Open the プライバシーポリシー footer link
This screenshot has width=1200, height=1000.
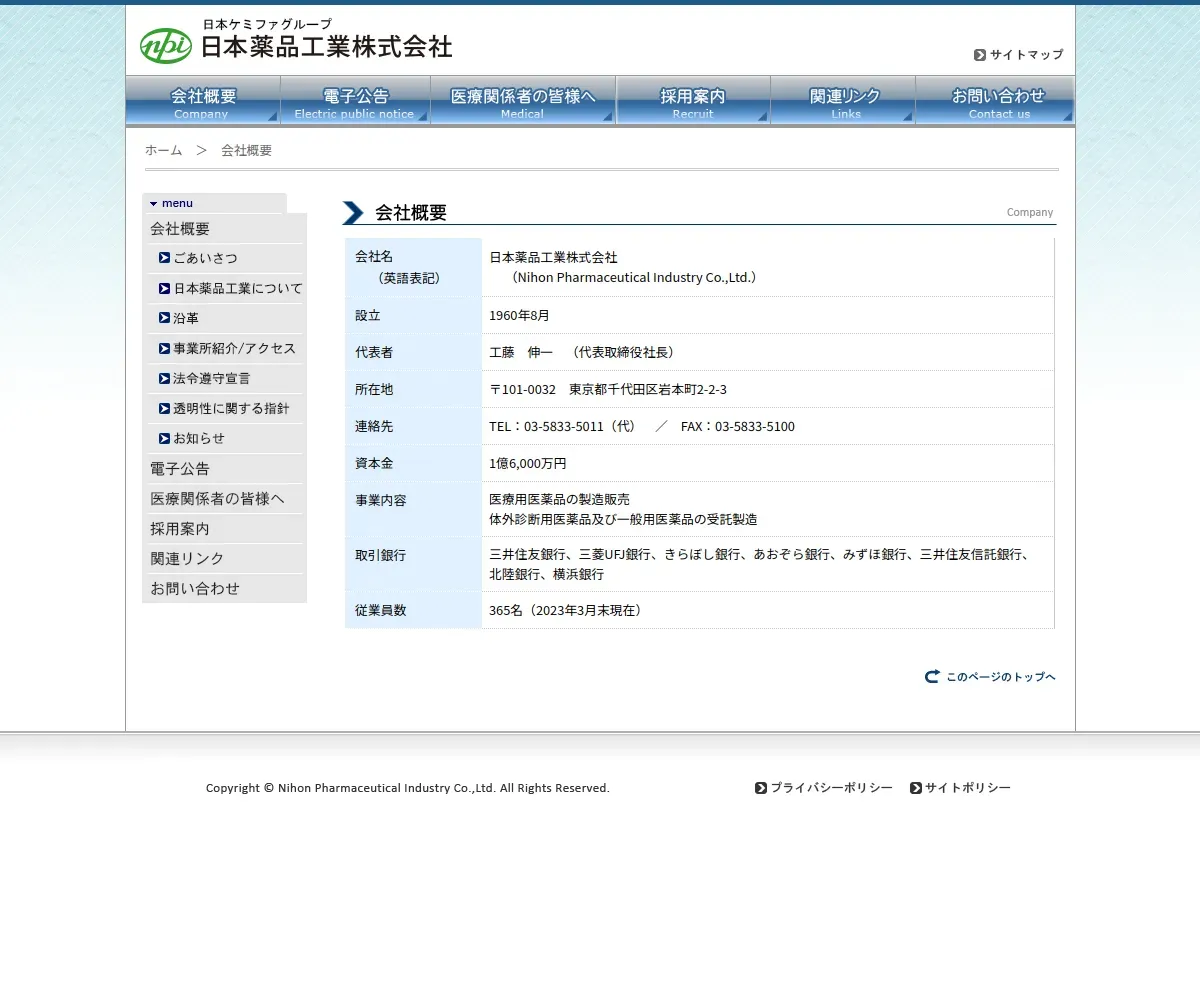(x=831, y=788)
